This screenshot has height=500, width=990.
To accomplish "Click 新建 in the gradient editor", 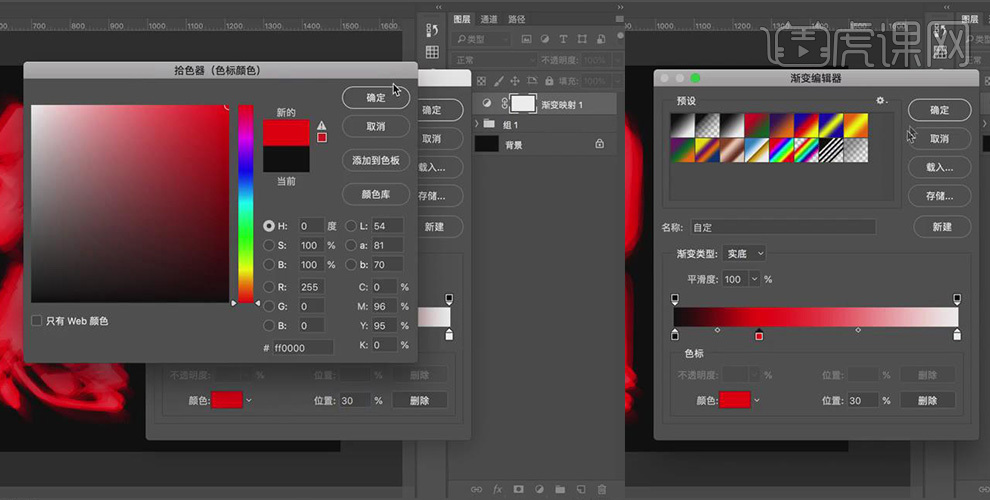I will pos(942,227).
